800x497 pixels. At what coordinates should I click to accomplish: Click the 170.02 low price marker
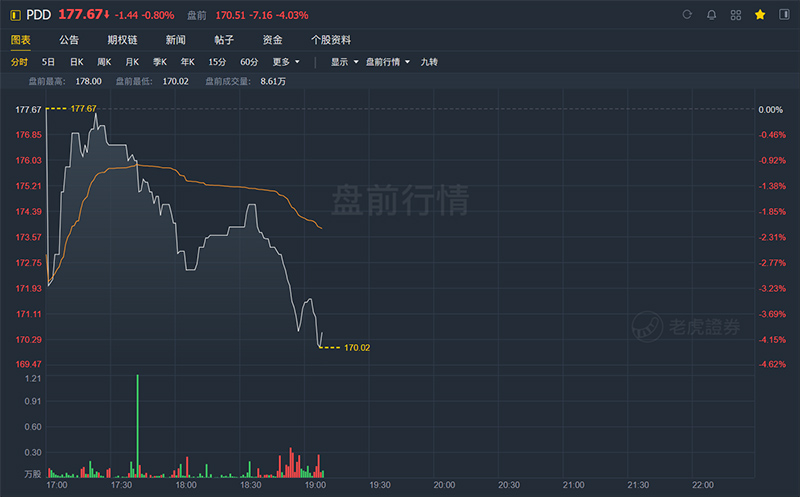[357, 348]
